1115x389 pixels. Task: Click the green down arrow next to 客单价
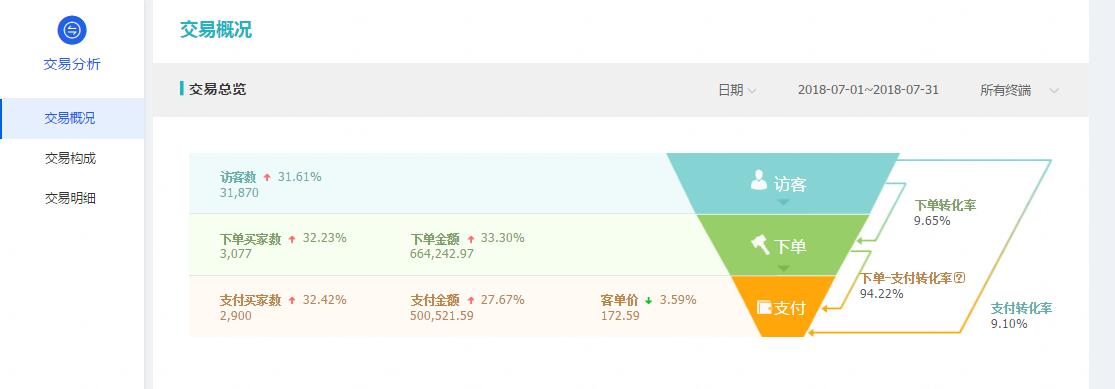point(649,300)
